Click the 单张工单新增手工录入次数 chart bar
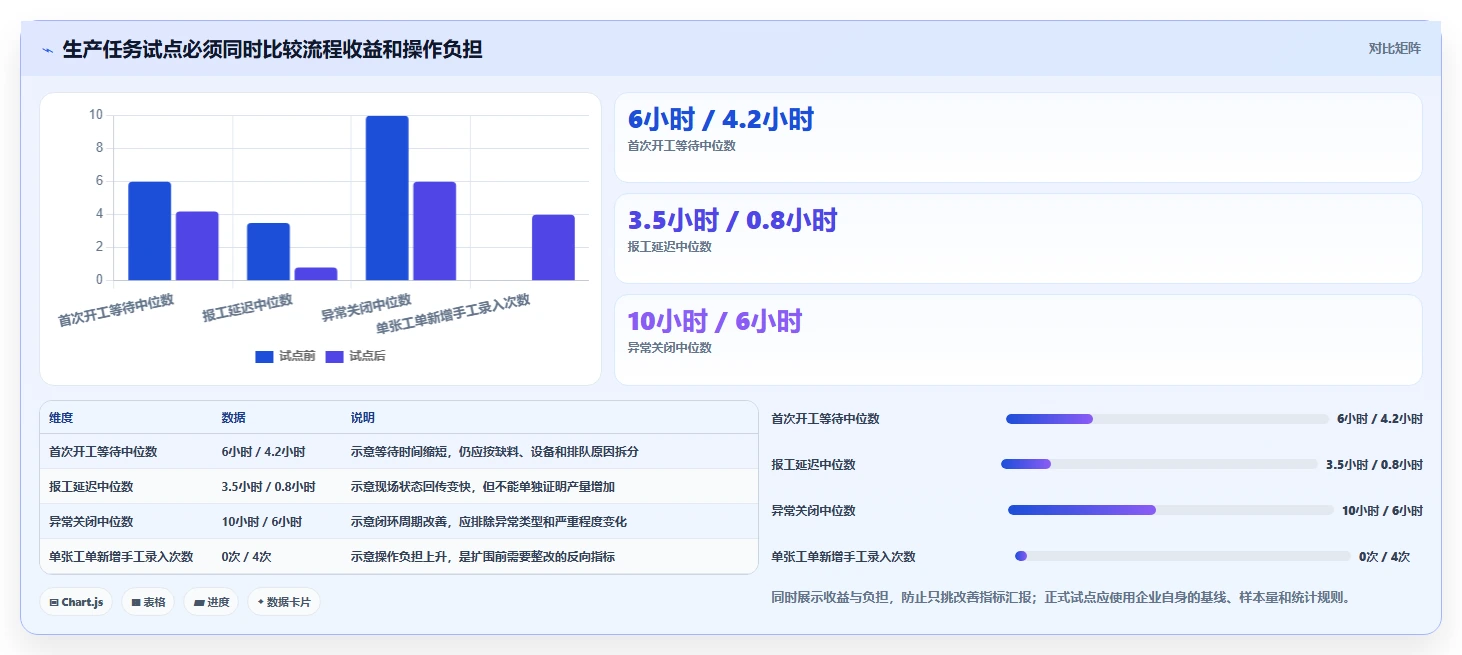Viewport: 1462px width, 655px height. pyautogui.click(x=553, y=247)
